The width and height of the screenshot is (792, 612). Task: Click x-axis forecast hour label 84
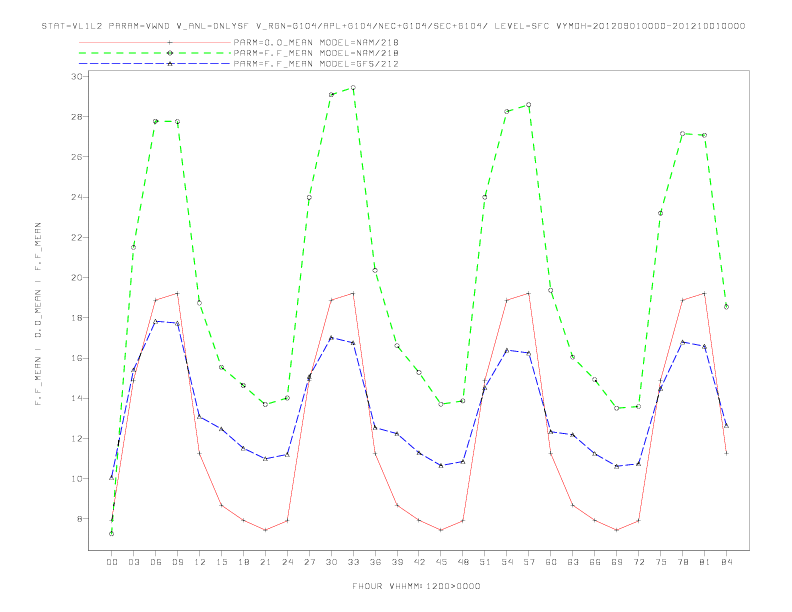[x=726, y=562]
